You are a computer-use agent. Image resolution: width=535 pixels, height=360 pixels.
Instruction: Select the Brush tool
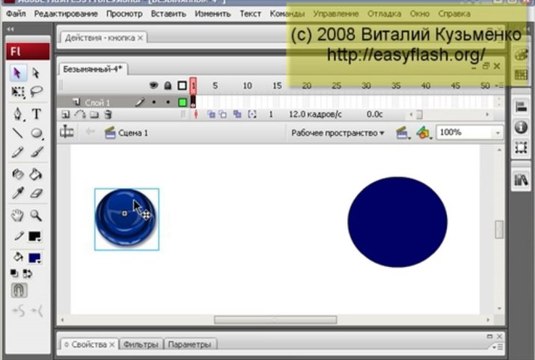(37, 152)
